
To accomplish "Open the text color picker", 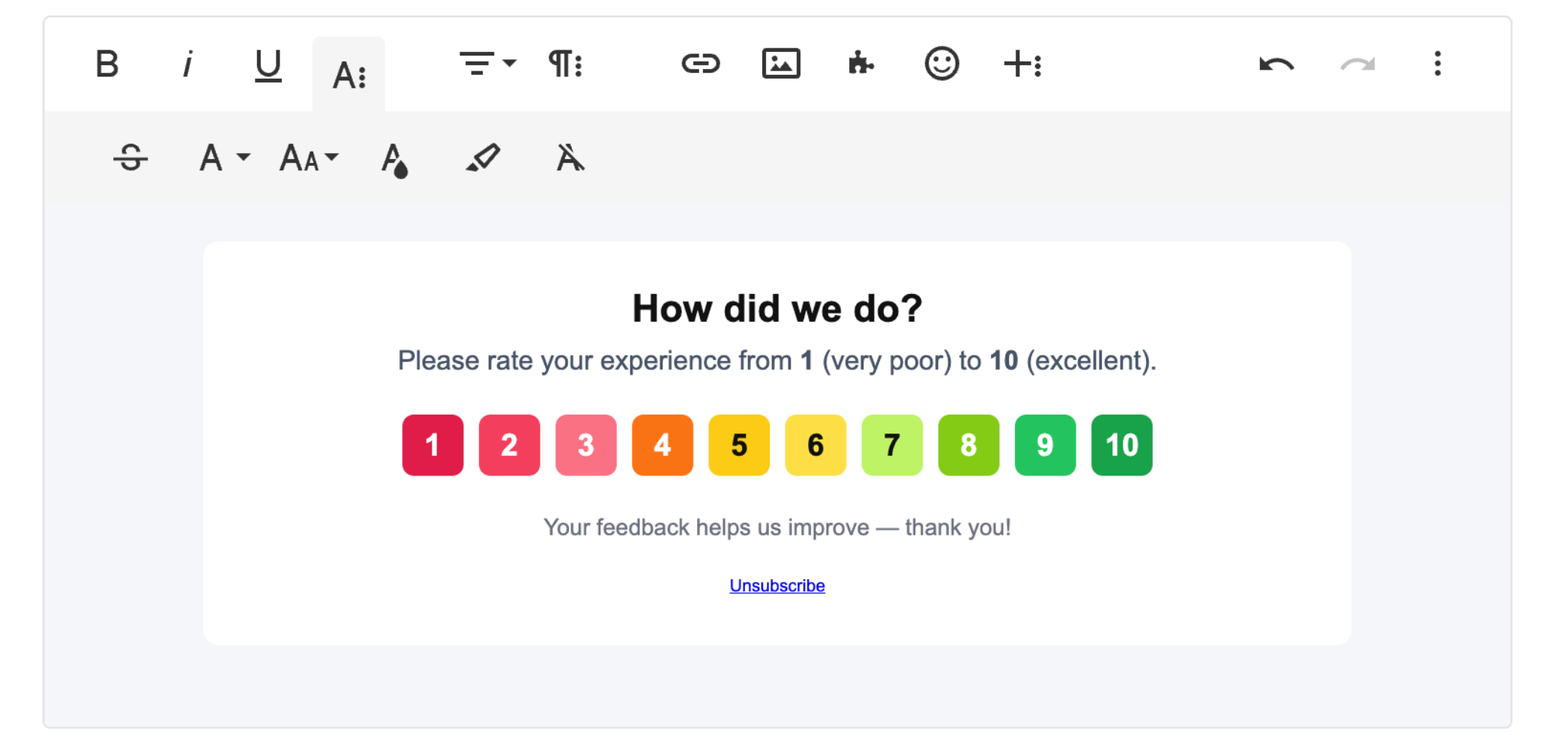I will tap(394, 160).
